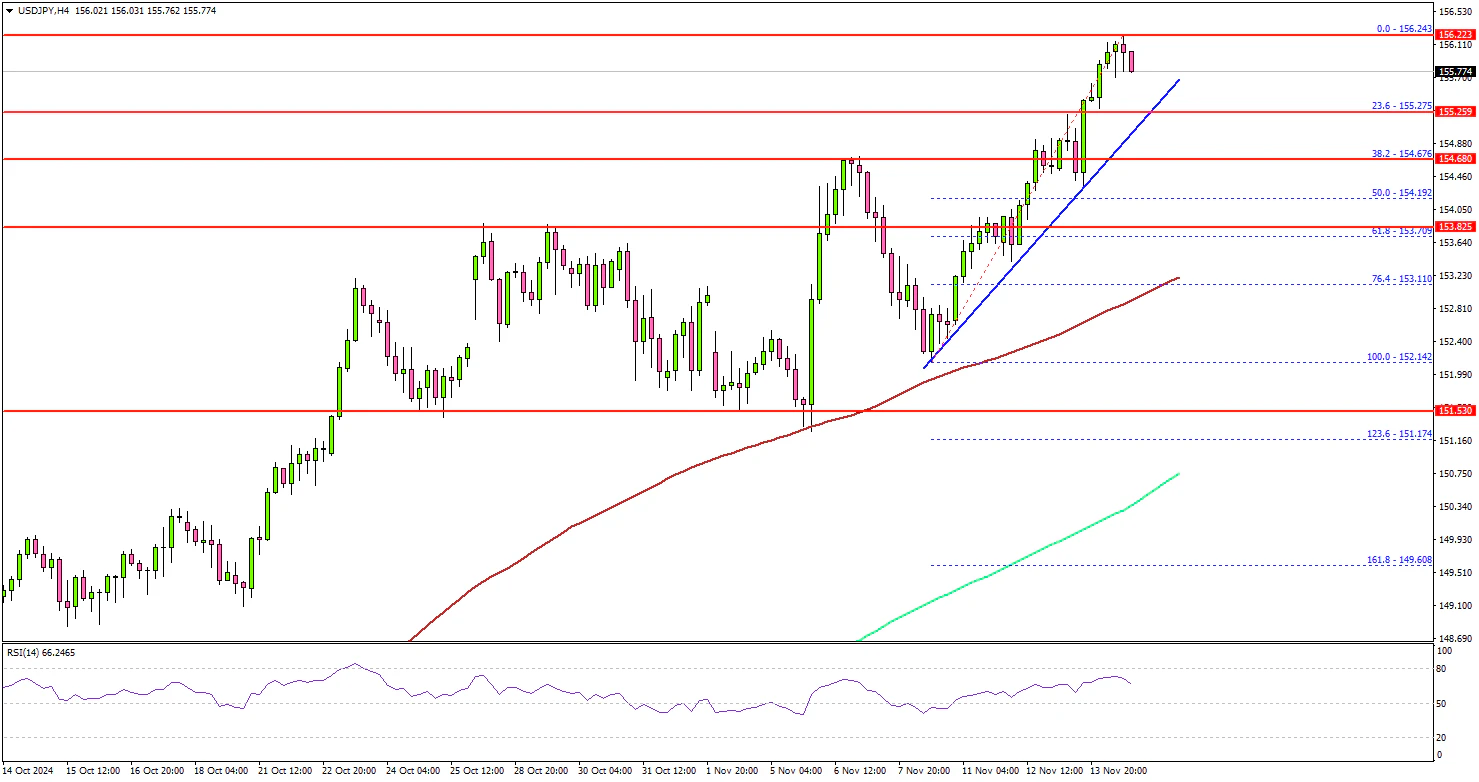Select the red 153.825 price level tag
This screenshot has width=1479, height=782.
tap(1455, 227)
